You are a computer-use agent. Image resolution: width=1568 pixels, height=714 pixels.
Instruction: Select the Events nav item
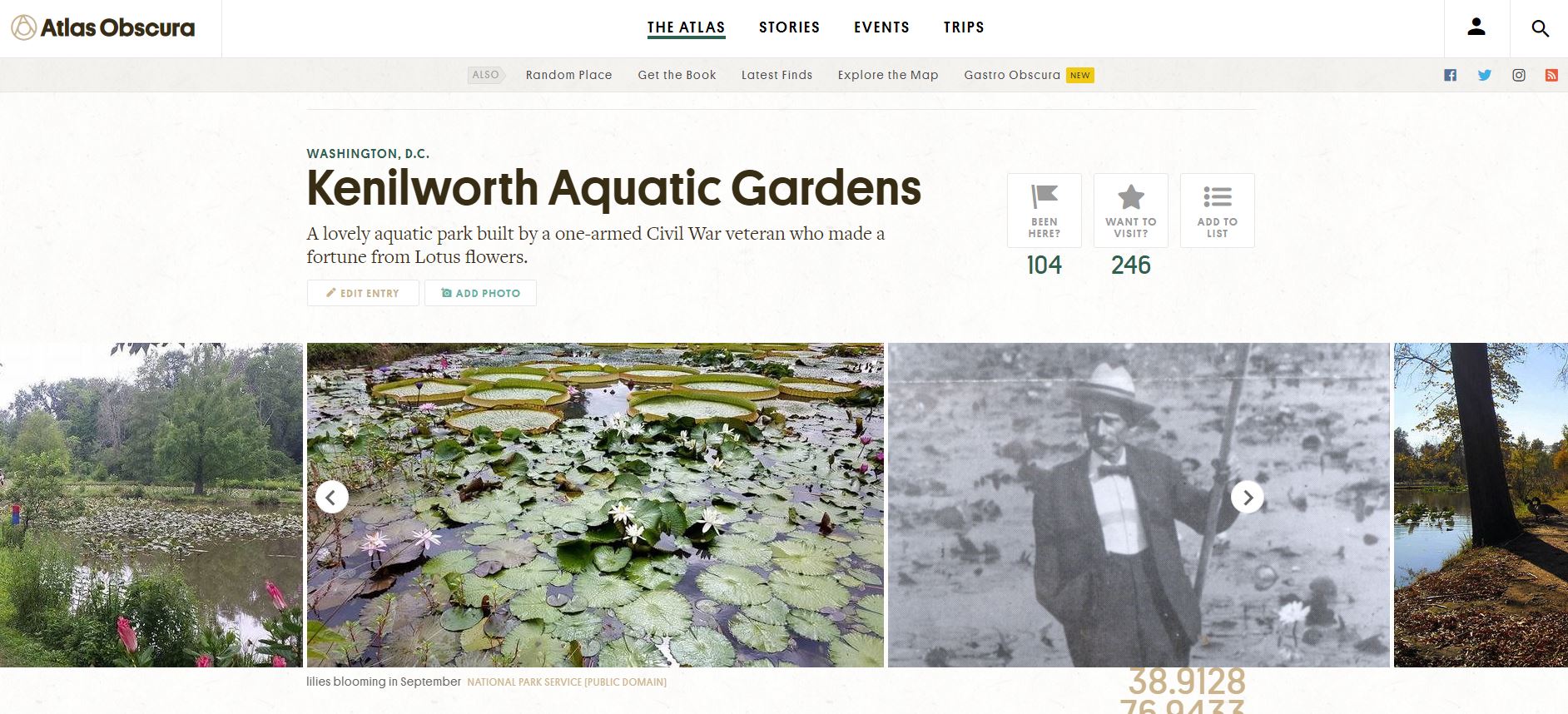coord(882,27)
